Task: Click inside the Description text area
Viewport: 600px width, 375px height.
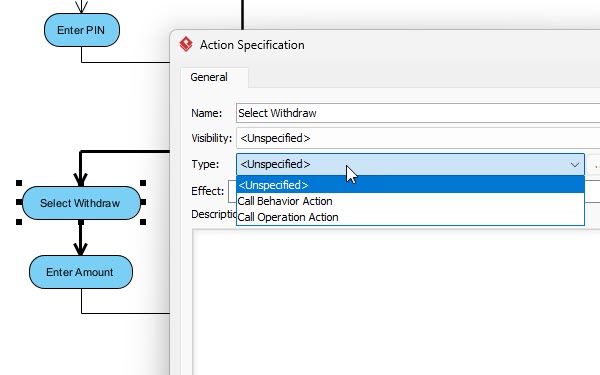Action: point(396,302)
